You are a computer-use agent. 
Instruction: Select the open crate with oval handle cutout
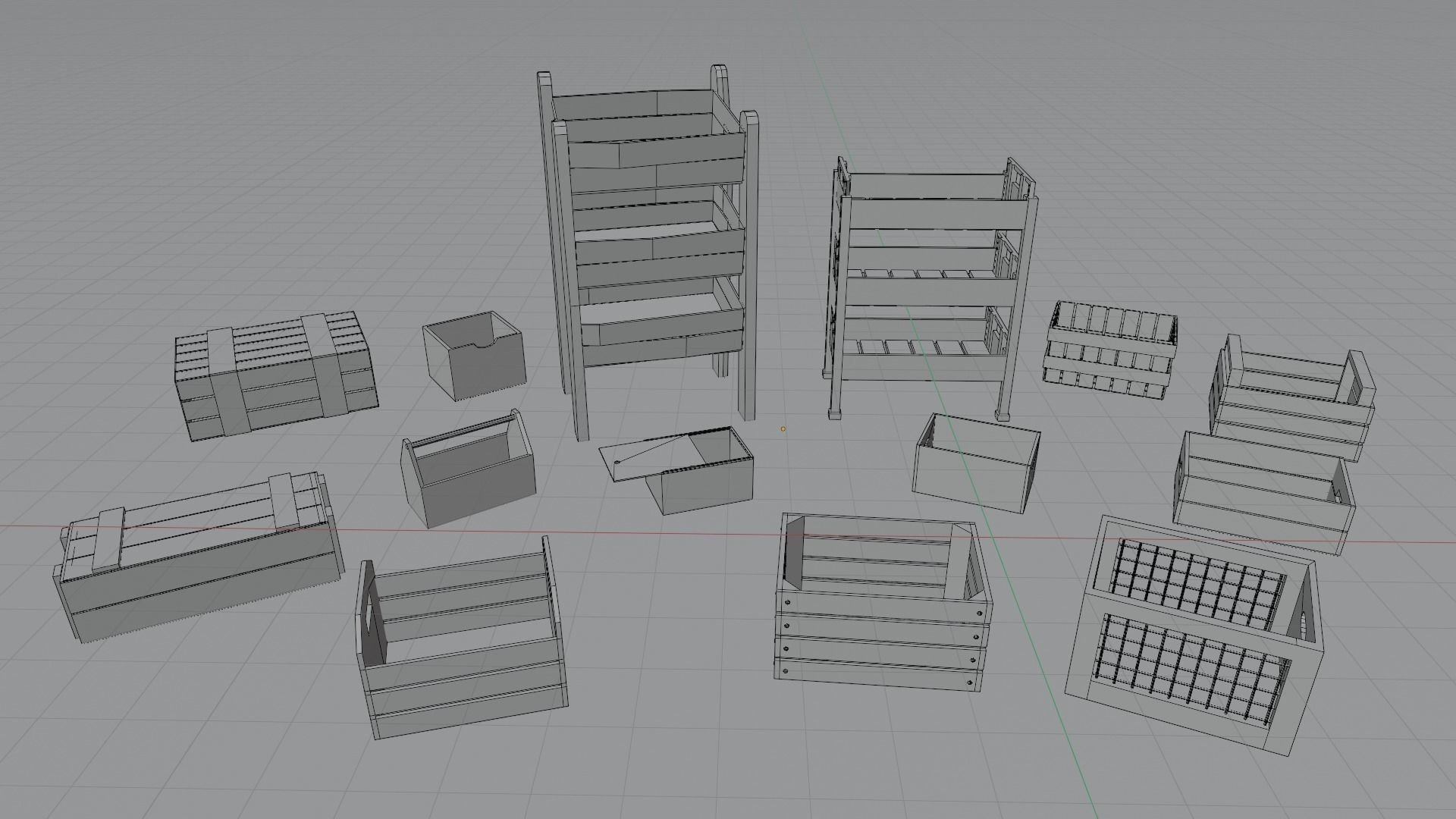tap(461, 639)
